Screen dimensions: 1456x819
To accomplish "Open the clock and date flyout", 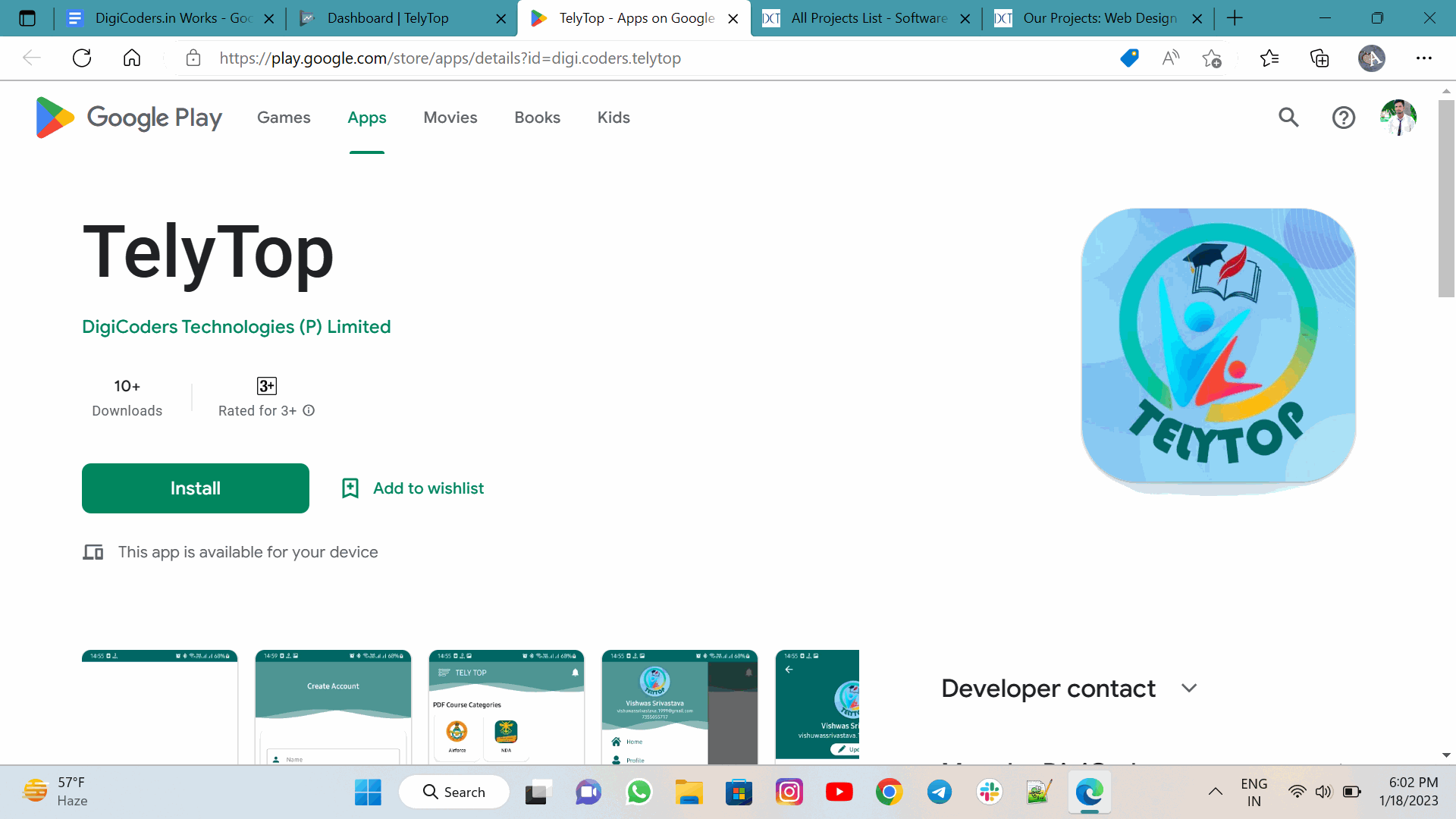I will 1408,792.
